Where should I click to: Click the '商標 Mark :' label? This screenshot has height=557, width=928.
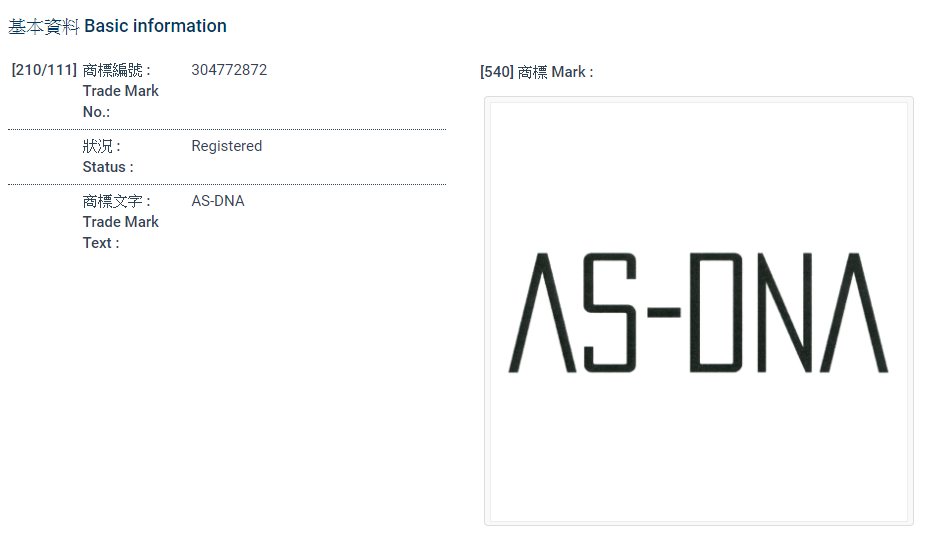[556, 72]
